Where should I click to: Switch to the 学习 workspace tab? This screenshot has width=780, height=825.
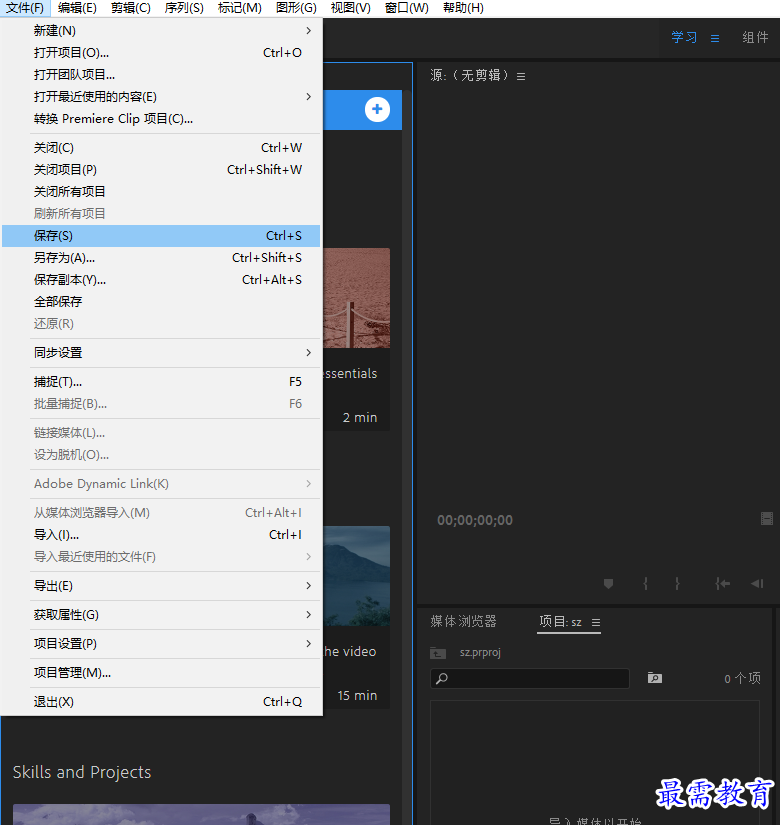click(684, 38)
